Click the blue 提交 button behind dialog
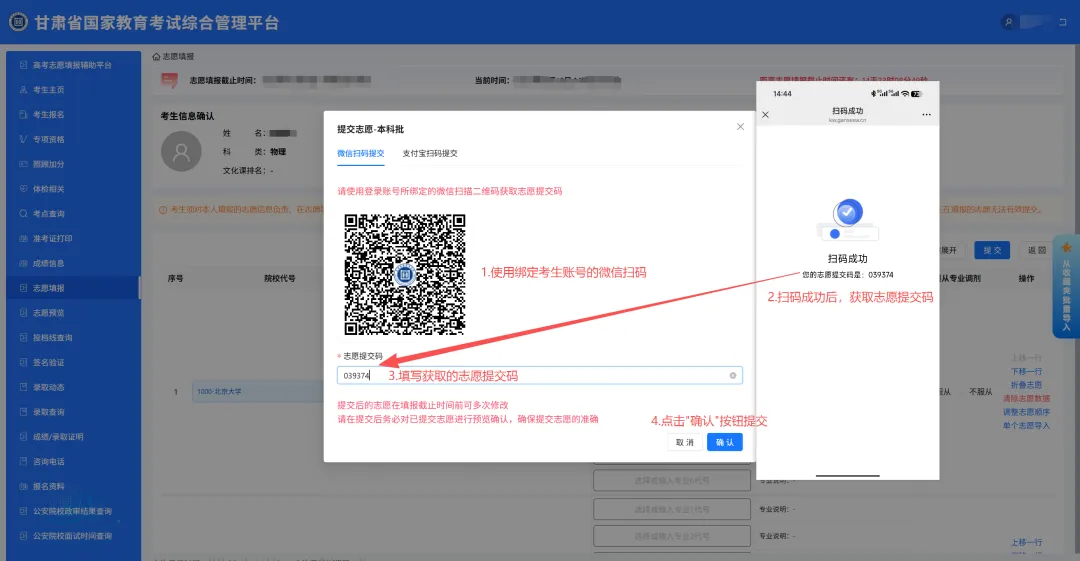1080x561 pixels. [992, 250]
